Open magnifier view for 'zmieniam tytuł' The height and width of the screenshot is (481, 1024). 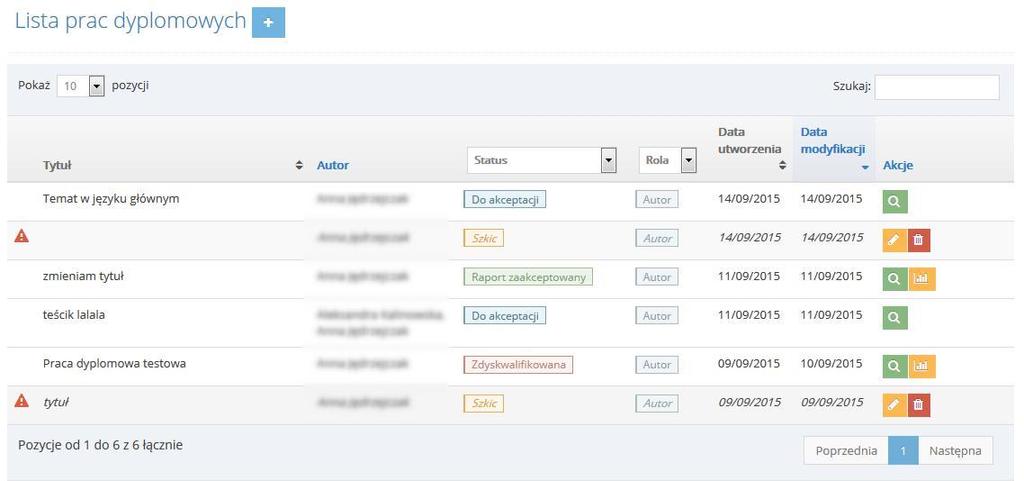[x=895, y=279]
